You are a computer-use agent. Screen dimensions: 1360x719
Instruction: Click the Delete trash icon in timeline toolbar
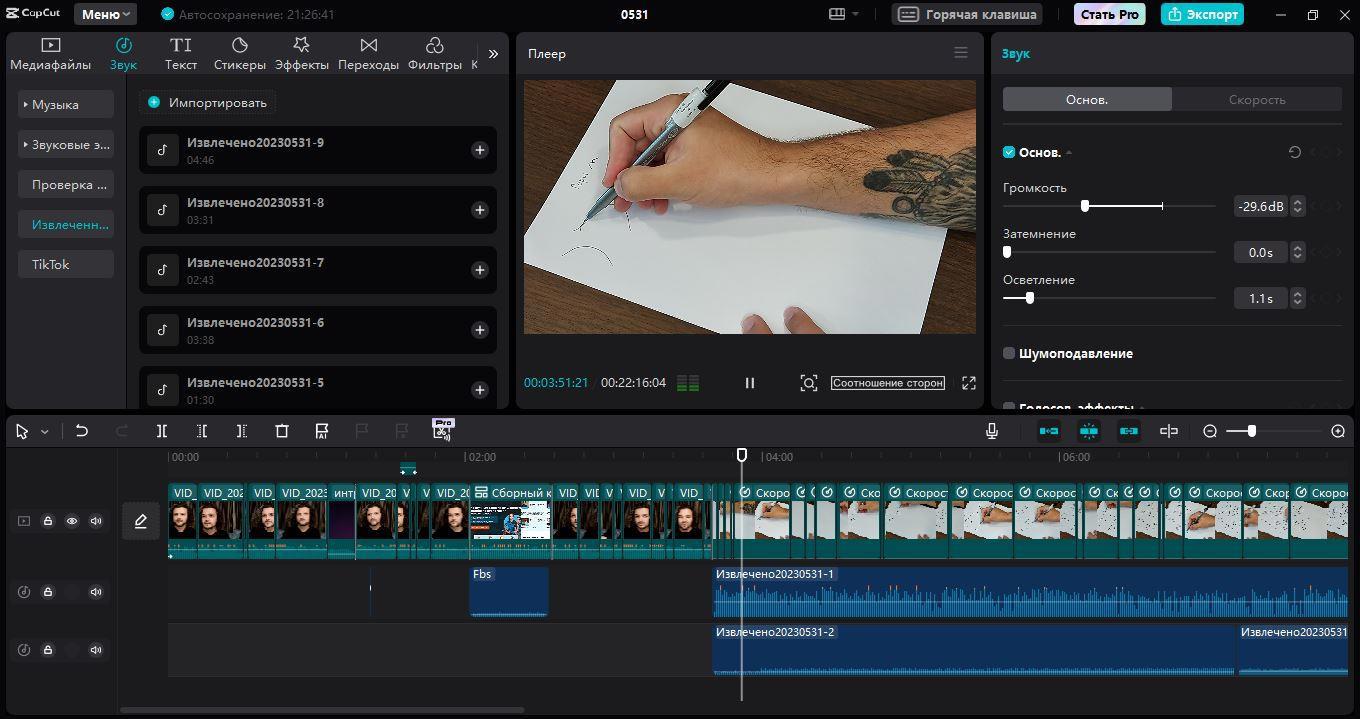point(282,431)
